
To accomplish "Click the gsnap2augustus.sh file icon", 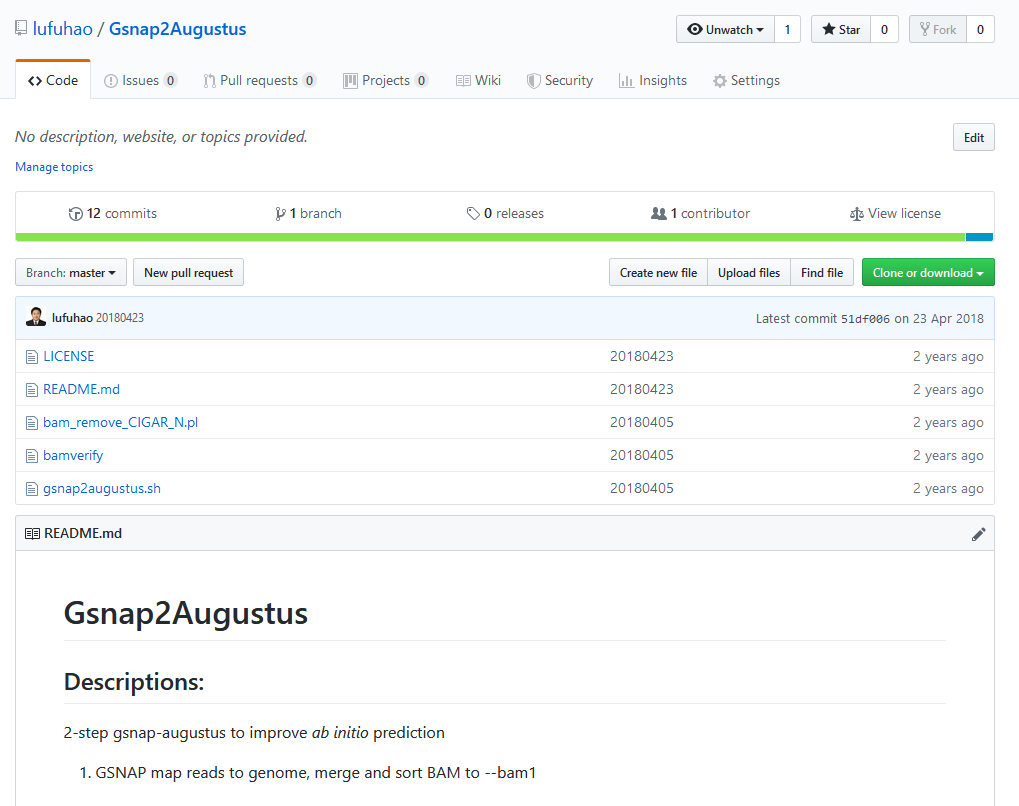I will pos(32,489).
